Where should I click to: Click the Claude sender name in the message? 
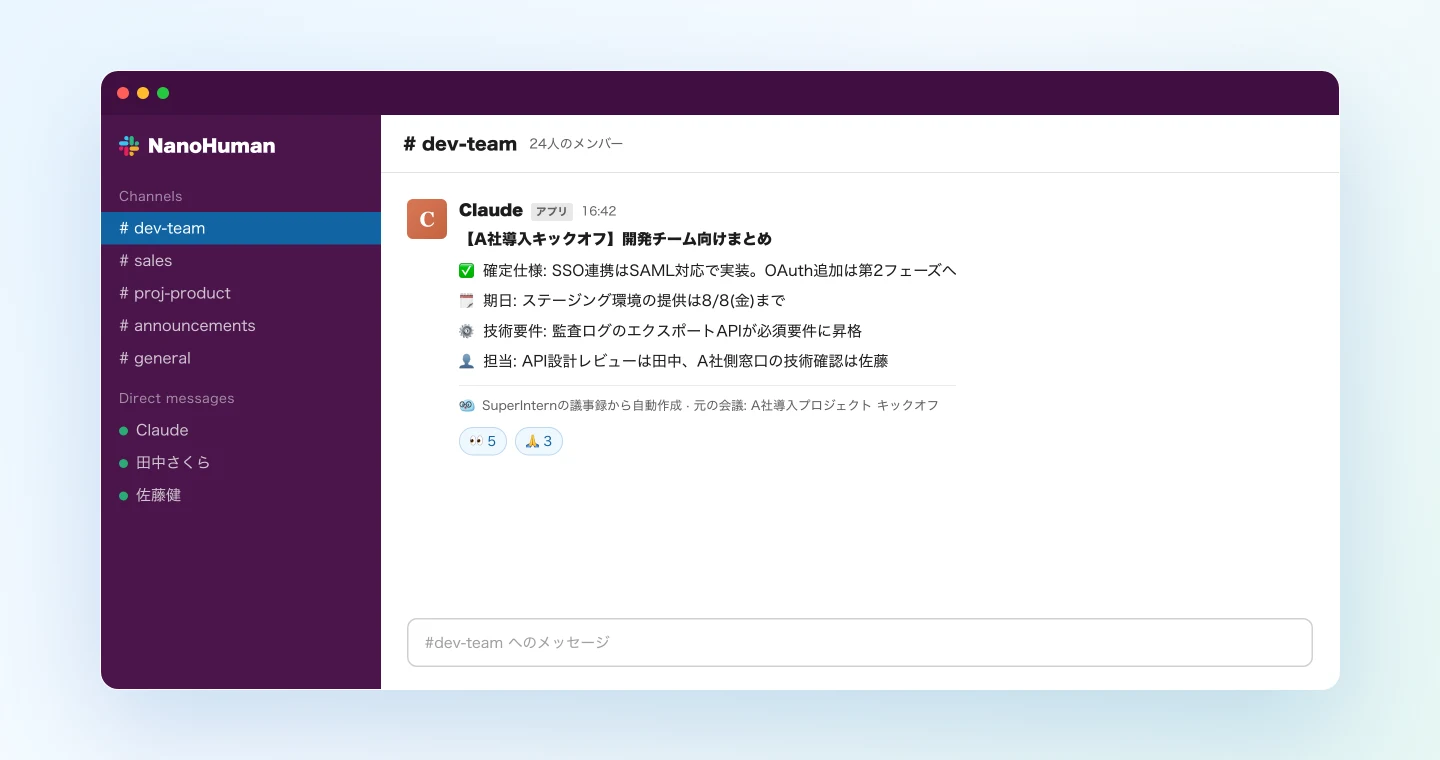pyautogui.click(x=491, y=210)
